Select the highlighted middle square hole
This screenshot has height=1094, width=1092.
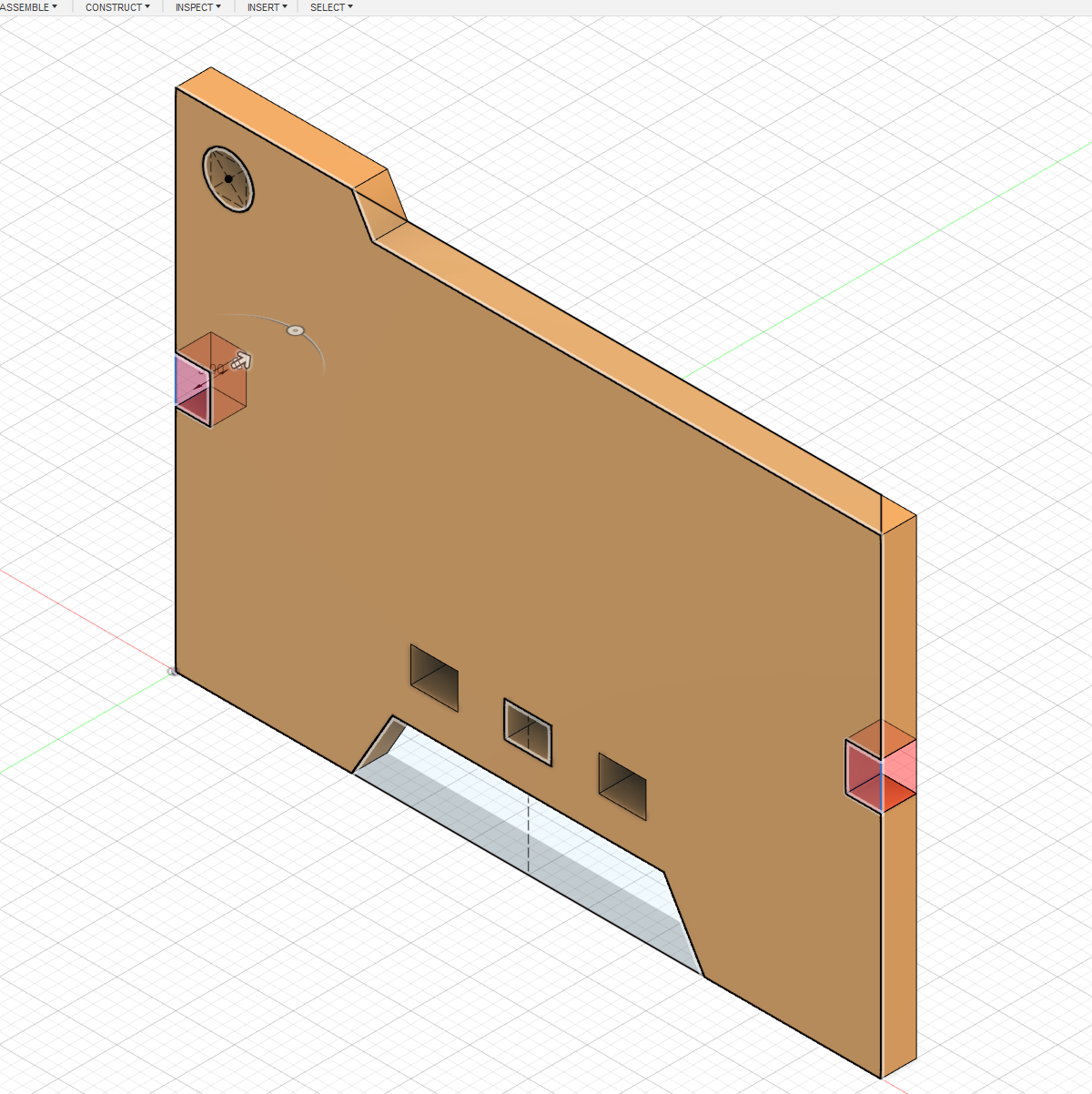(528, 732)
